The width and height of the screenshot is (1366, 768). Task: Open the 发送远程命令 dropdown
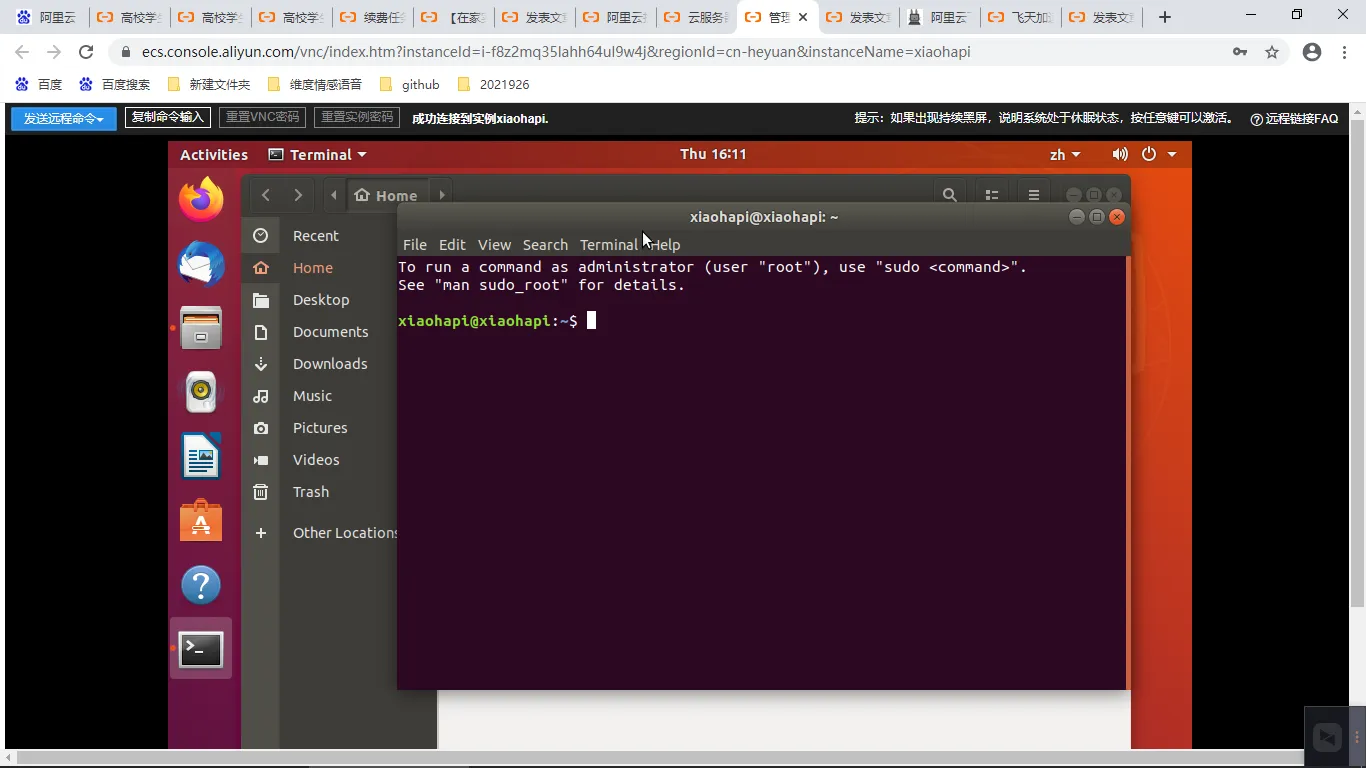pyautogui.click(x=64, y=118)
